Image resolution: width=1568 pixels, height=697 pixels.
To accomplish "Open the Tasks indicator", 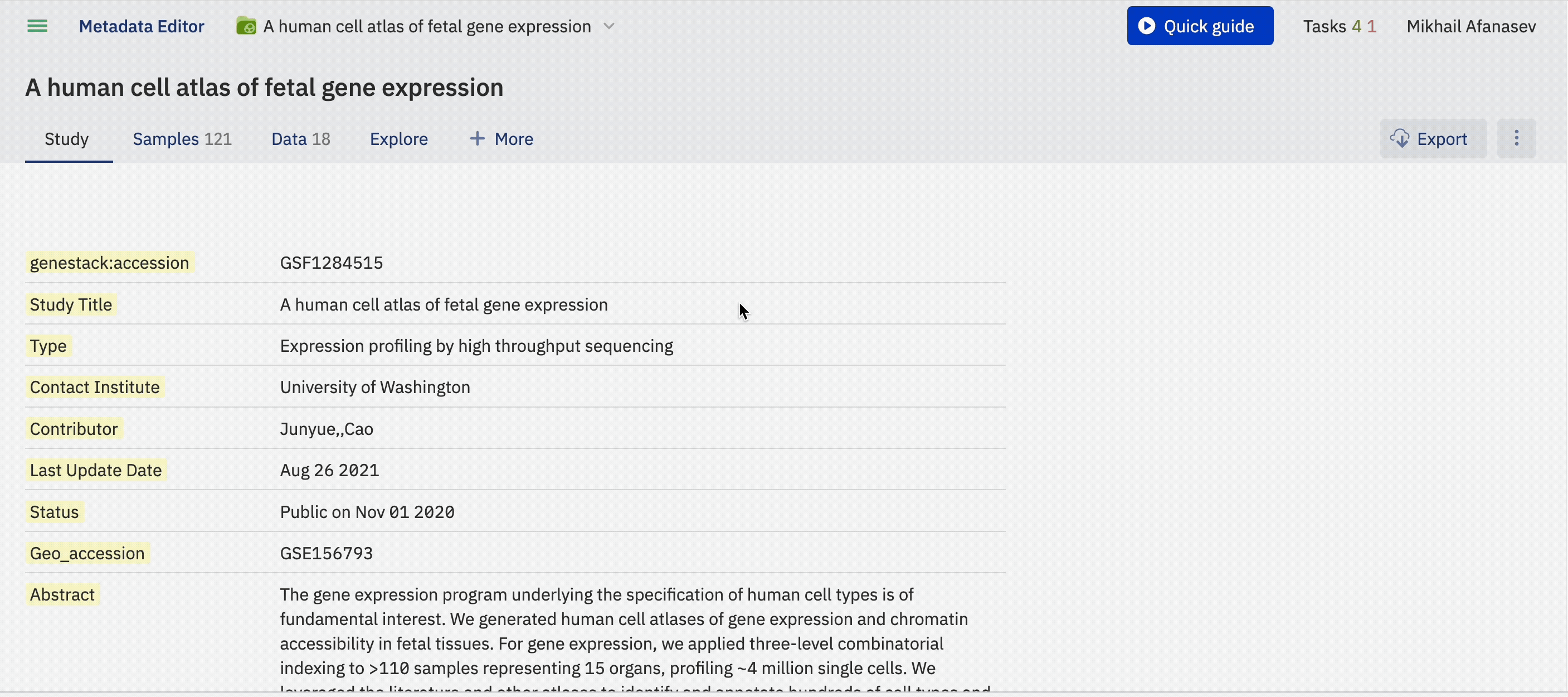I will coord(1339,26).
